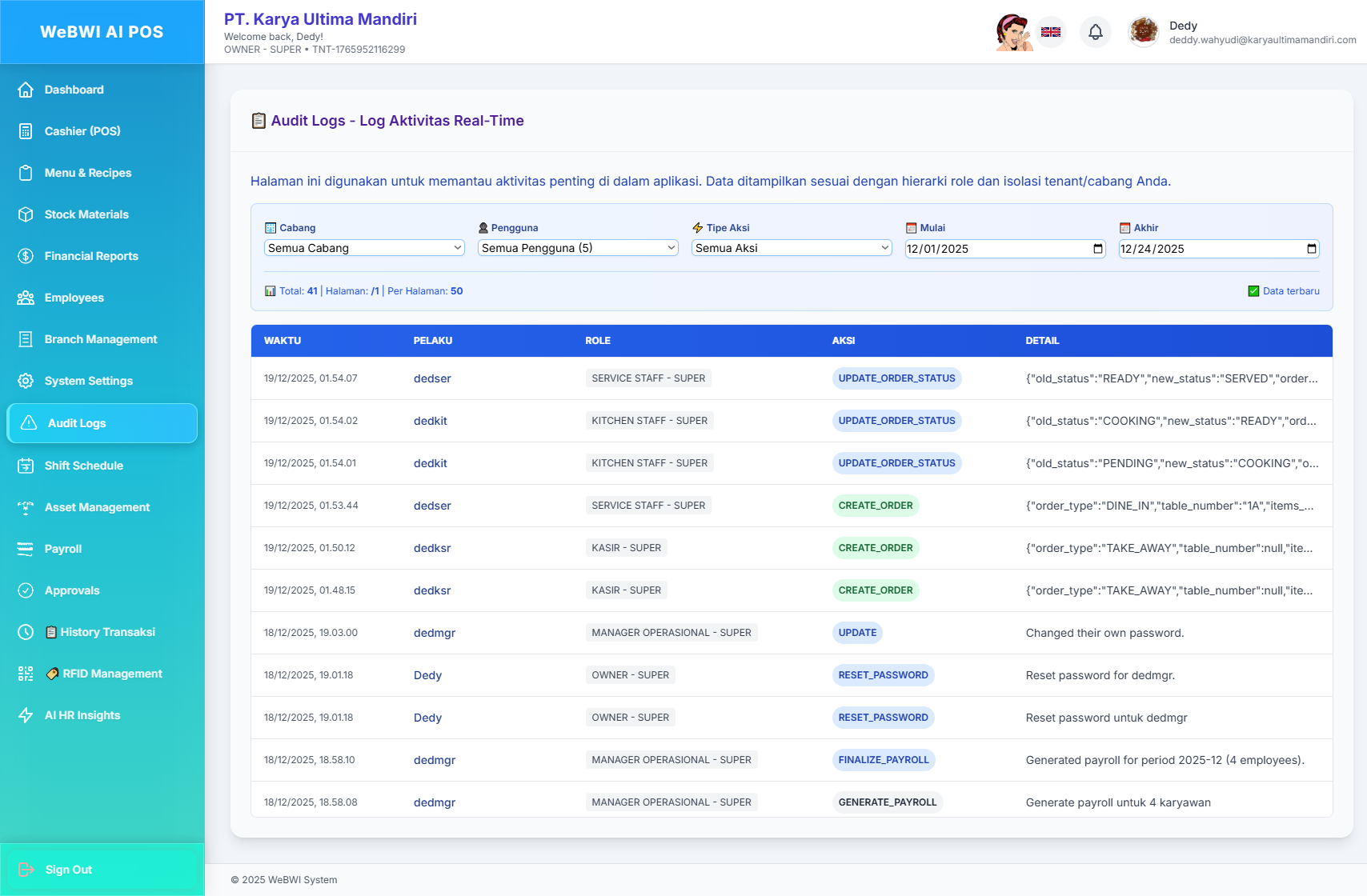Screen dimensions: 1367x896
Task: Click the Dashboard home icon in sidebar
Action: click(x=26, y=90)
